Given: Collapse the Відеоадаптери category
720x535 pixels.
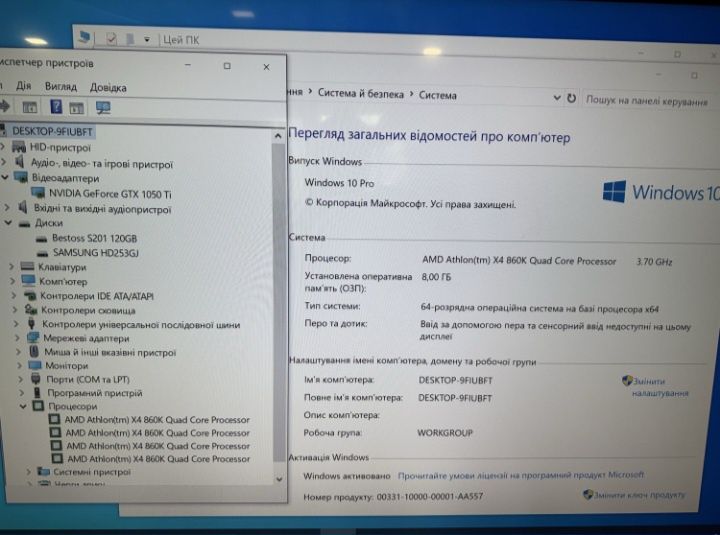Looking at the screenshot, I should click(x=5, y=177).
